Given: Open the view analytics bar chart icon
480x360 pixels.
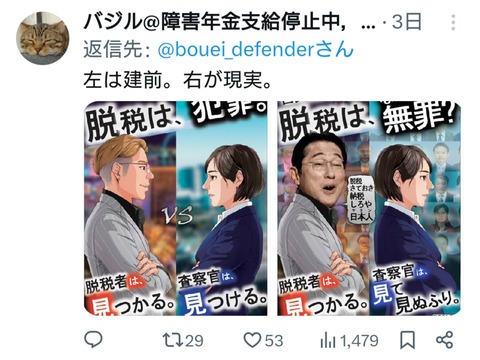Looking at the screenshot, I should coord(328,341).
